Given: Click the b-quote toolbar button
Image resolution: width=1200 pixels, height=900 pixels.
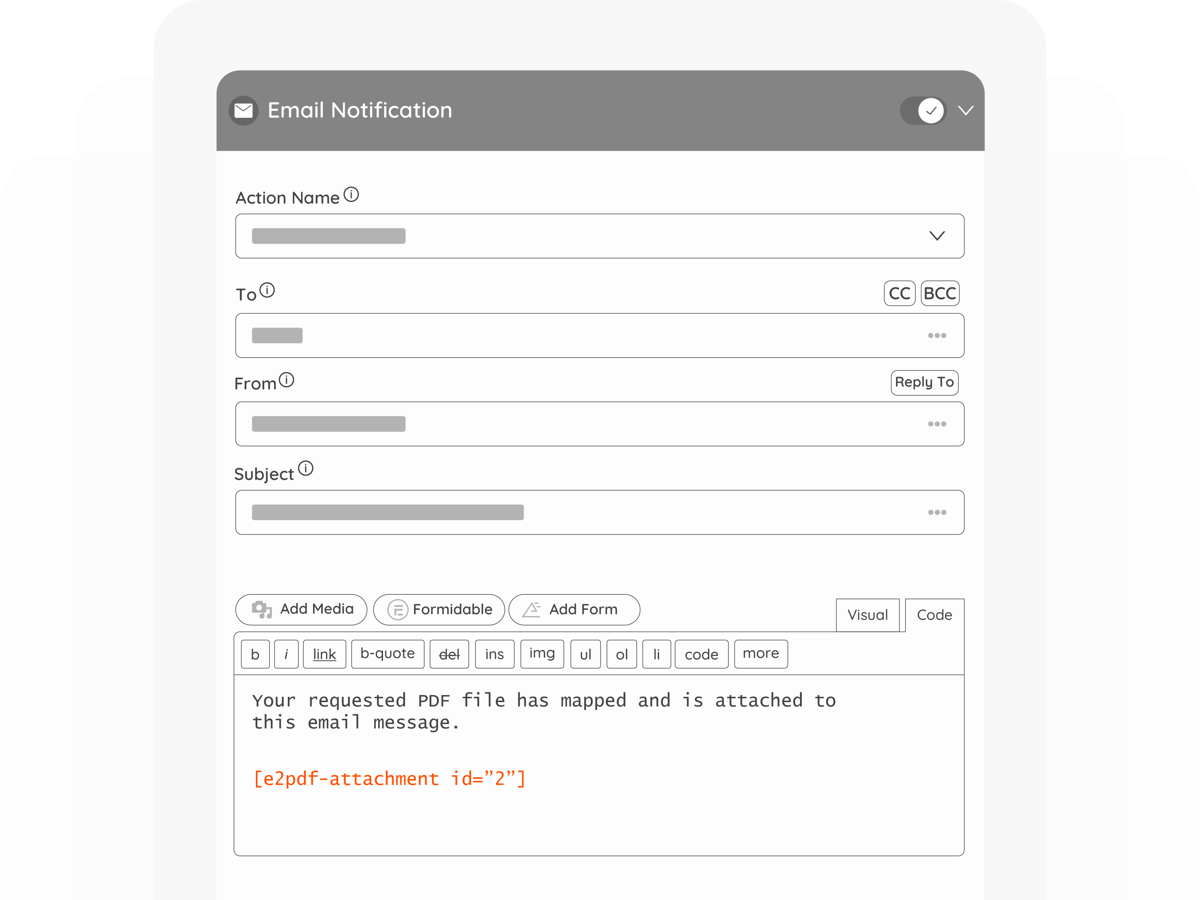Looking at the screenshot, I should point(387,654).
